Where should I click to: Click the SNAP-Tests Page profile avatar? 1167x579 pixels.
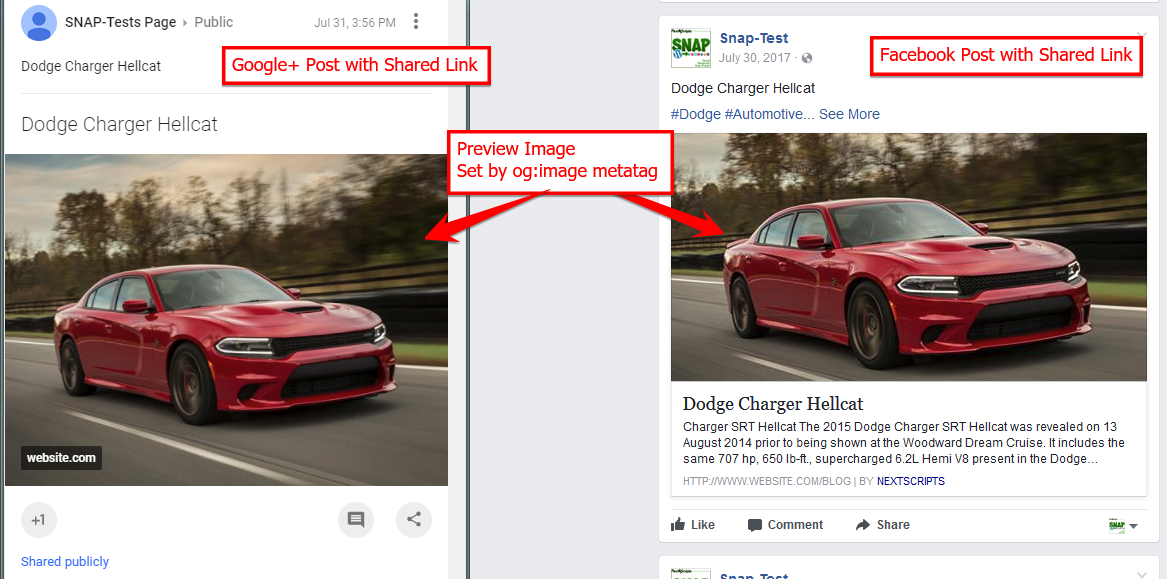pos(39,22)
